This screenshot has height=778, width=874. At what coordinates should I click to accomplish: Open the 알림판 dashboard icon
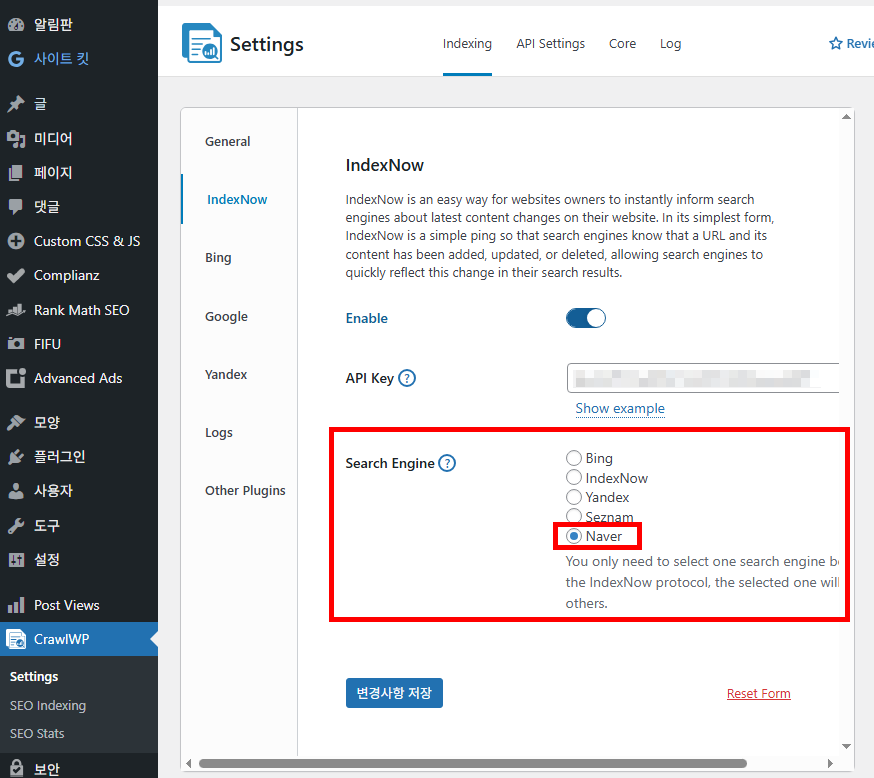click(16, 25)
